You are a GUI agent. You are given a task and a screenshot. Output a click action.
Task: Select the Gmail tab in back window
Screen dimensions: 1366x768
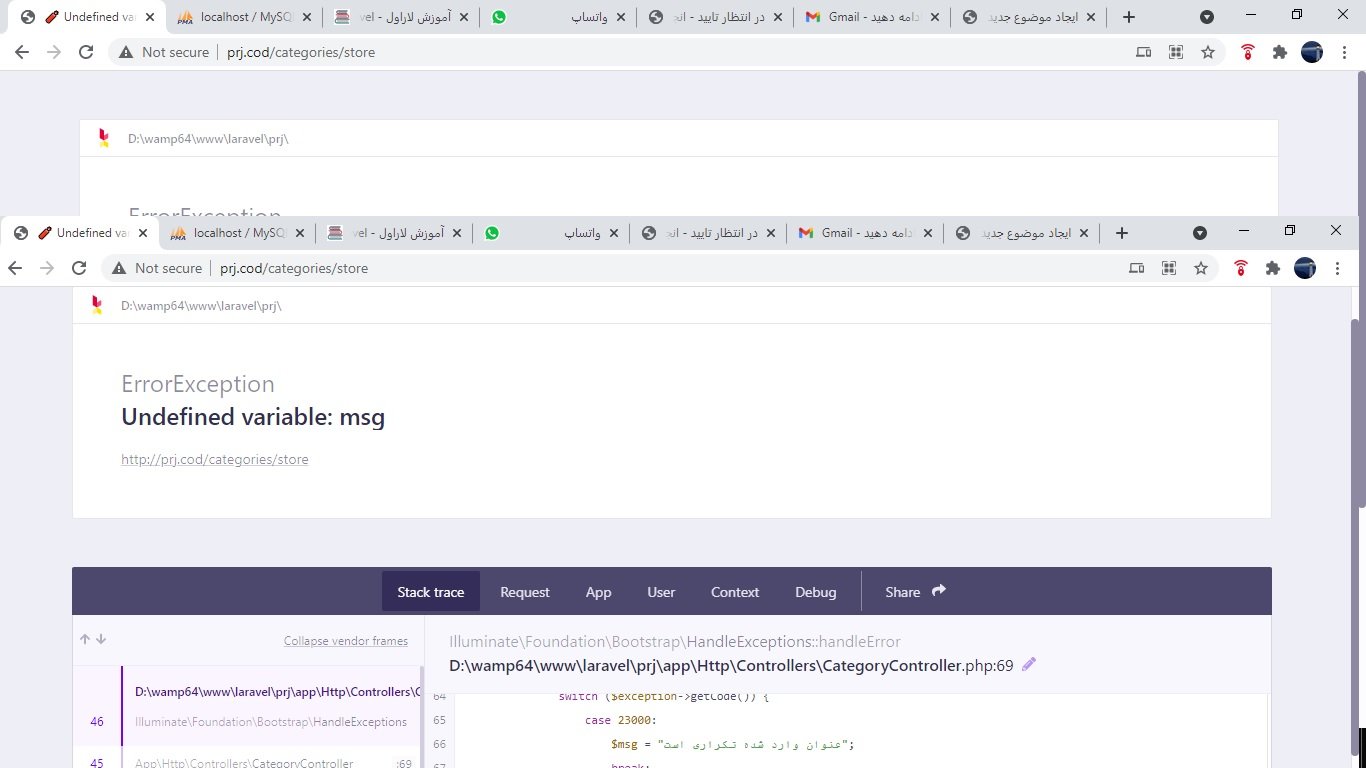tap(872, 17)
